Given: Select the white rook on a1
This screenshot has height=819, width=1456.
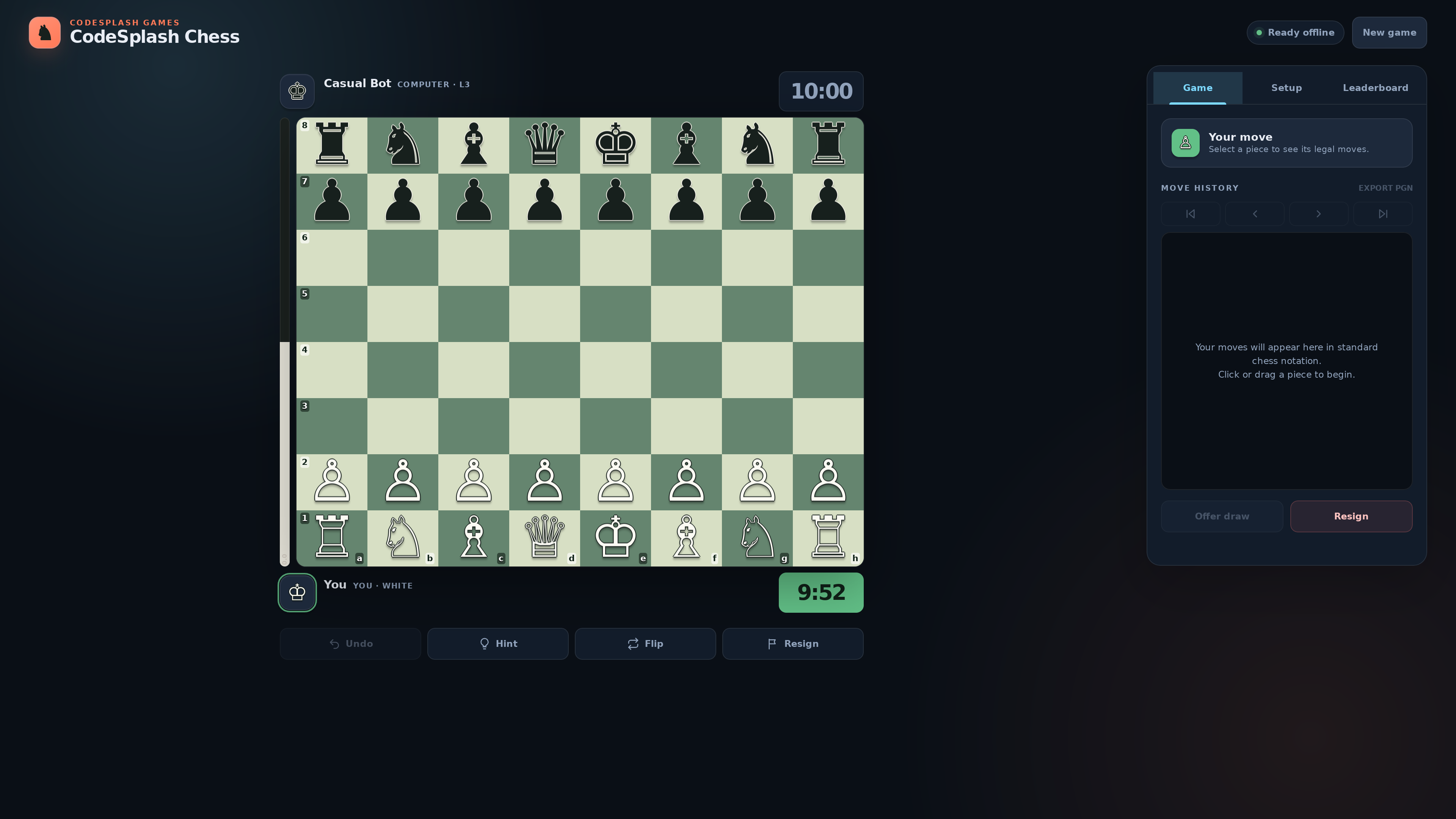Looking at the screenshot, I should tap(332, 538).
